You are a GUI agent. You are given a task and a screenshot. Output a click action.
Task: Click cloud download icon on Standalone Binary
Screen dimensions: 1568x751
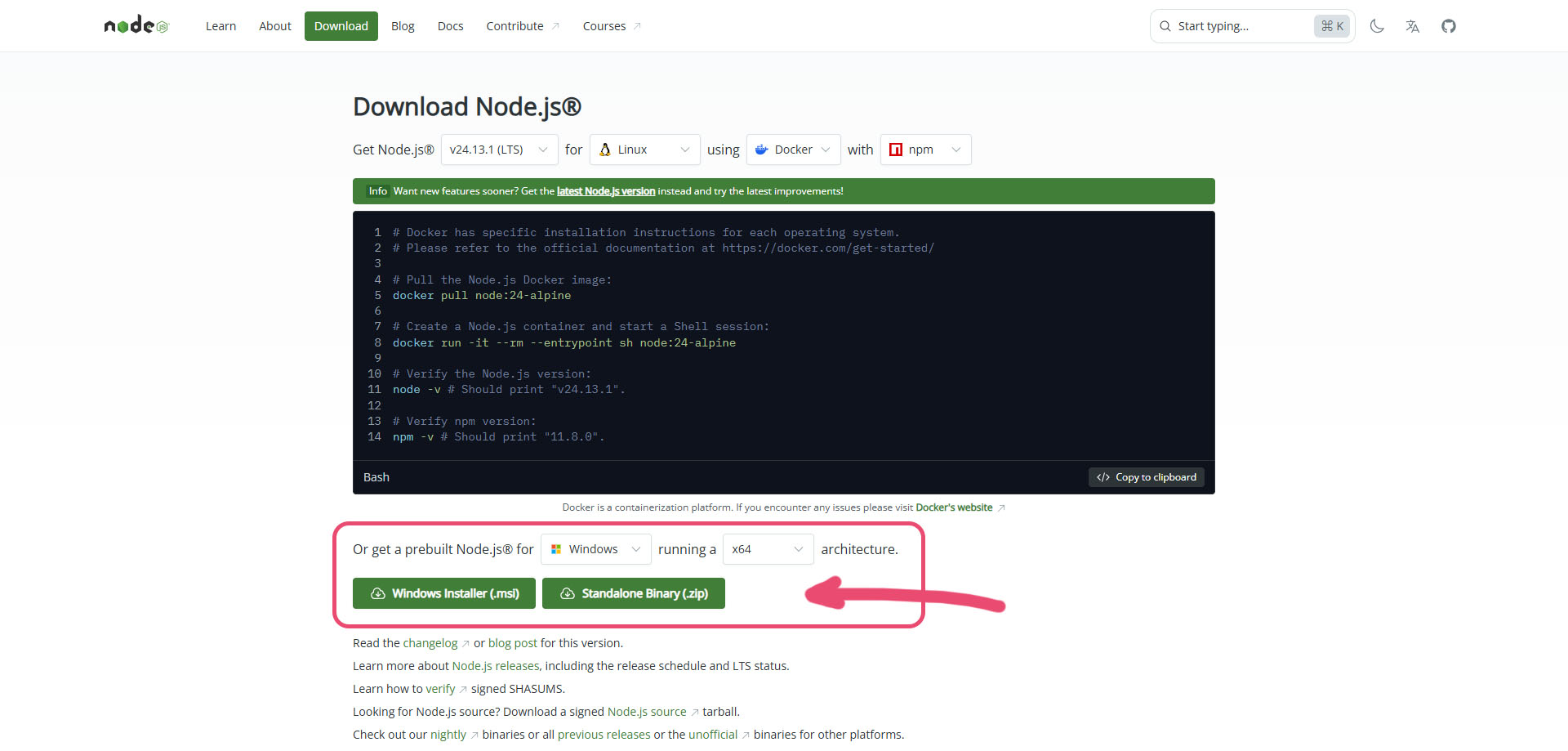568,593
